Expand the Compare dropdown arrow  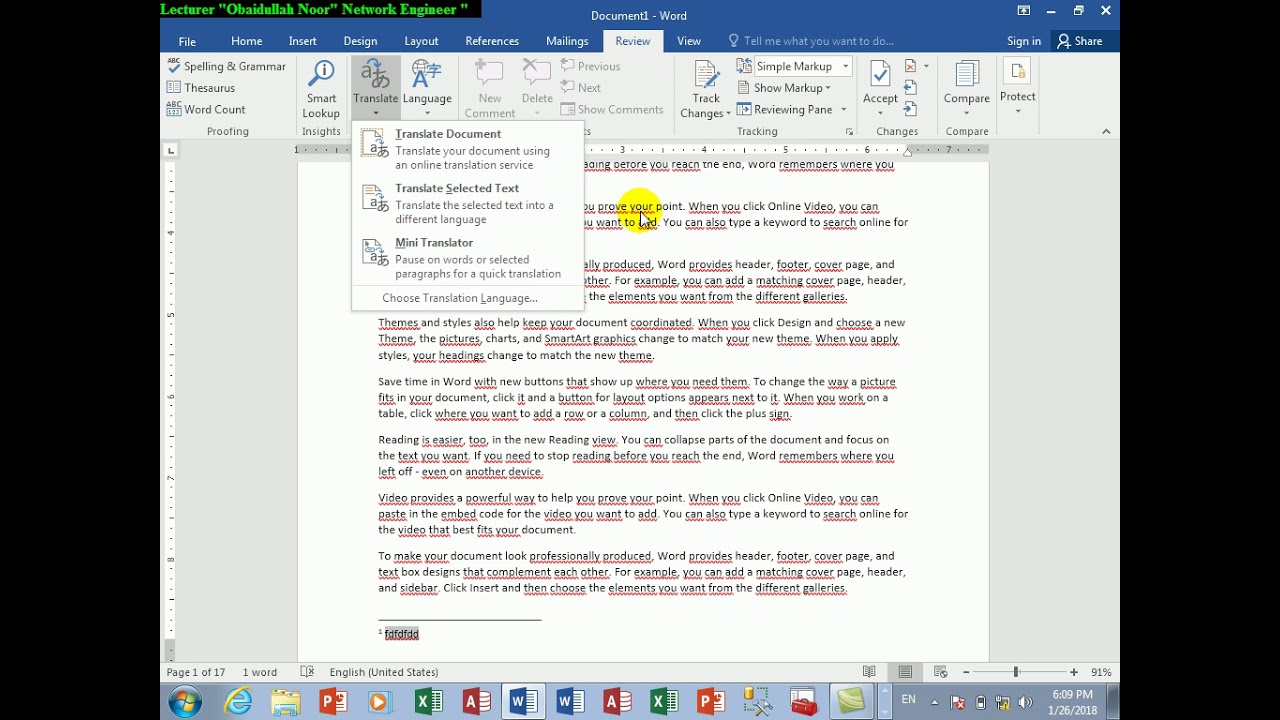click(x=967, y=111)
